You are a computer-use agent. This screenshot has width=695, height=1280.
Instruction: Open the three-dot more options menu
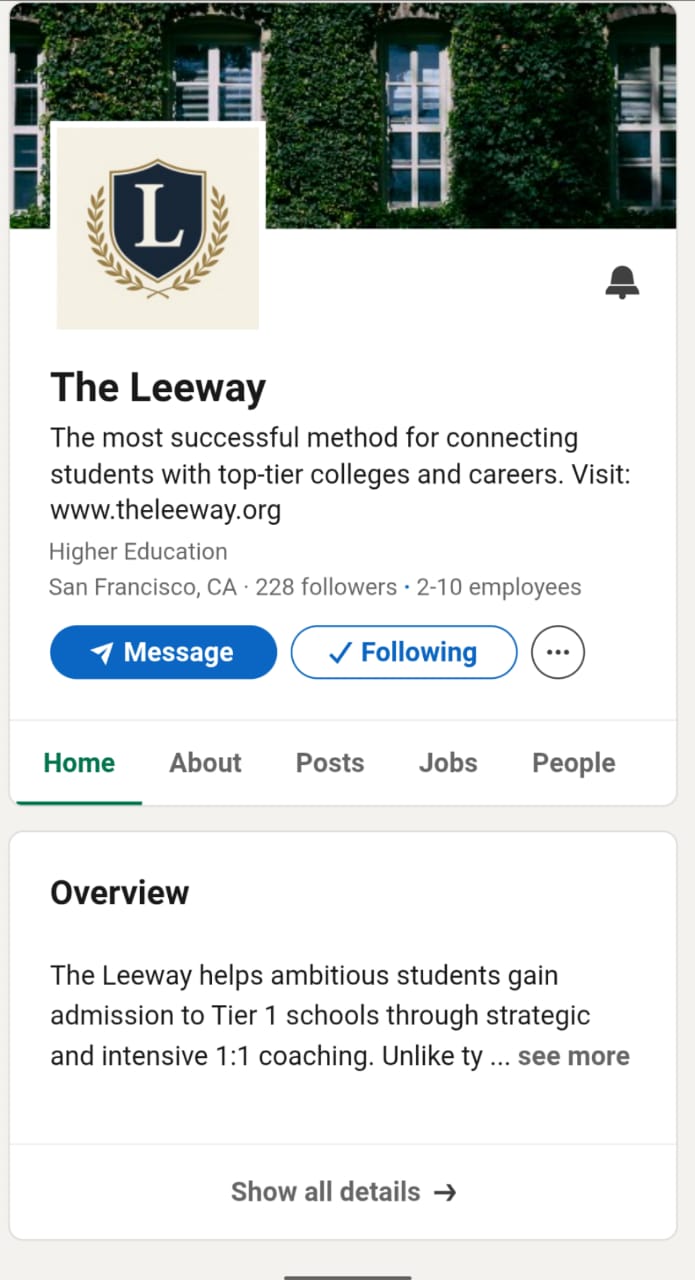[558, 652]
